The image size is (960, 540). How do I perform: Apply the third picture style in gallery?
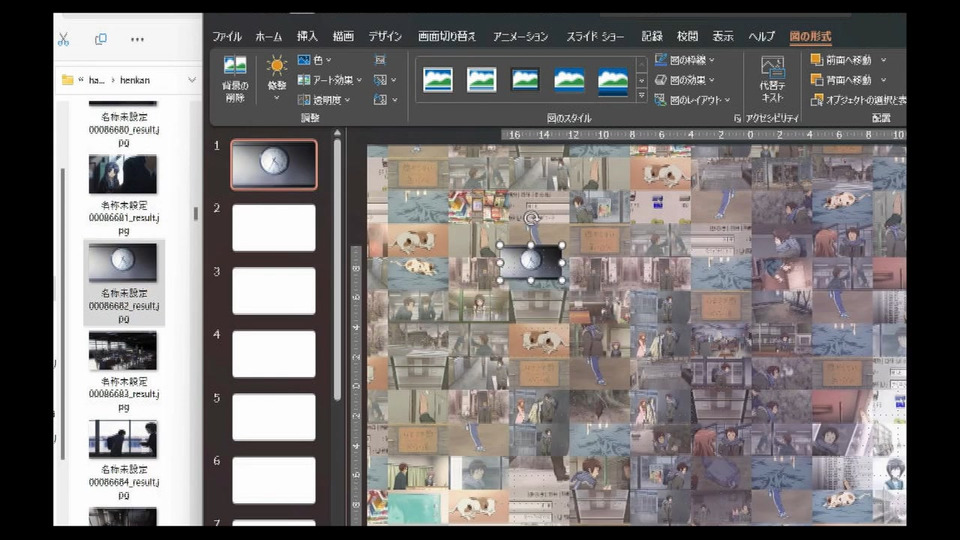525,80
